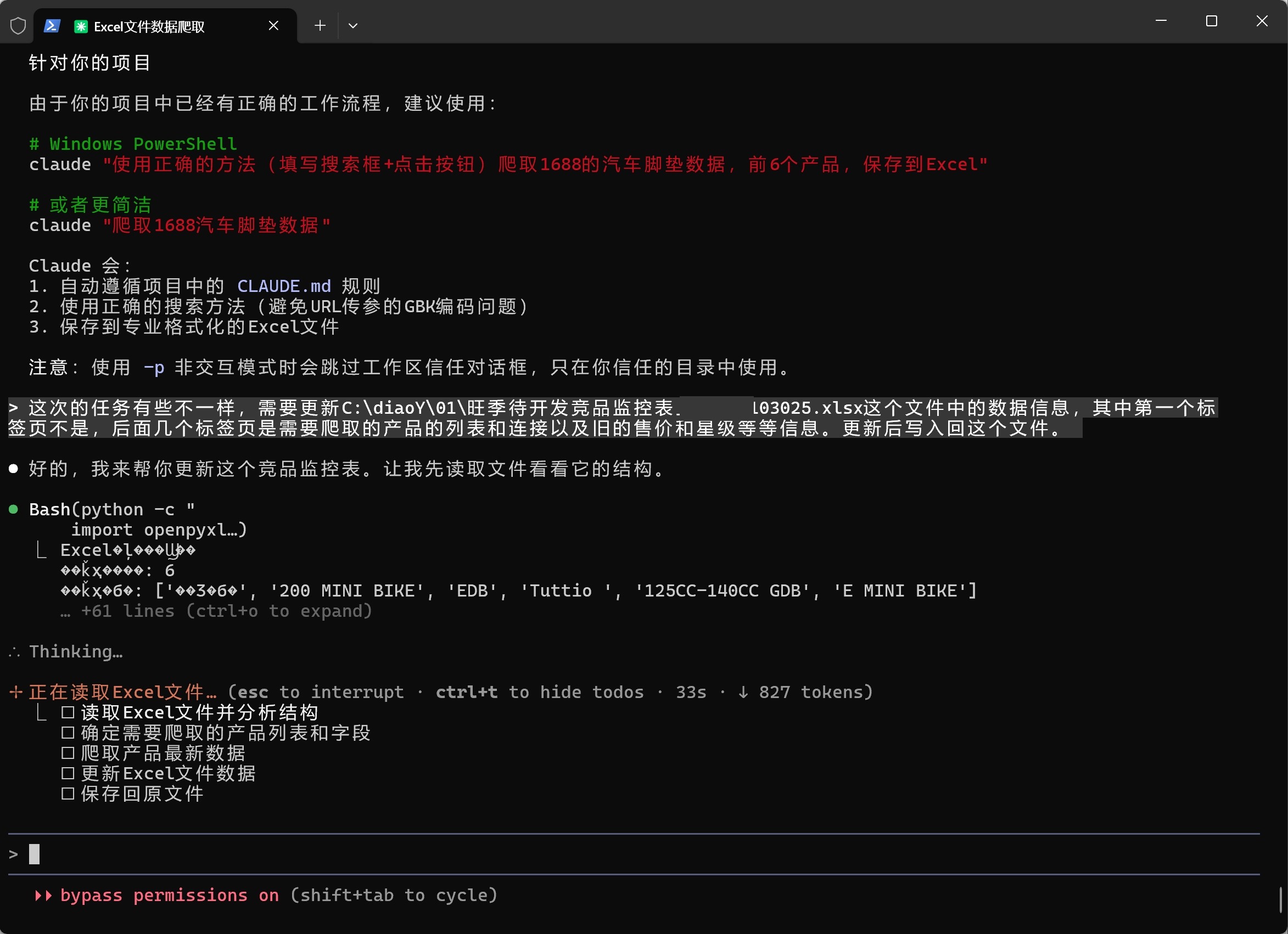Click the double-arrow bypass mode icon
Image resolution: width=1288 pixels, height=934 pixels.
[x=43, y=896]
